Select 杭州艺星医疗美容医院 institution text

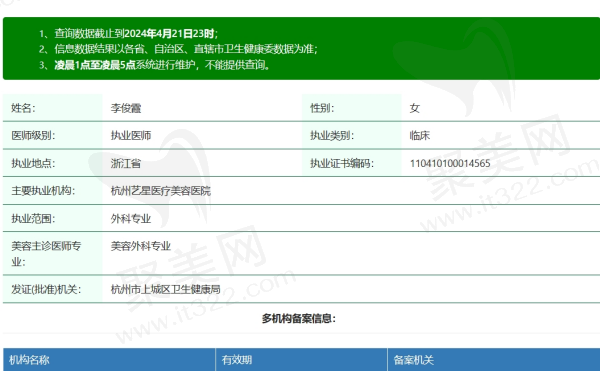[161, 190]
